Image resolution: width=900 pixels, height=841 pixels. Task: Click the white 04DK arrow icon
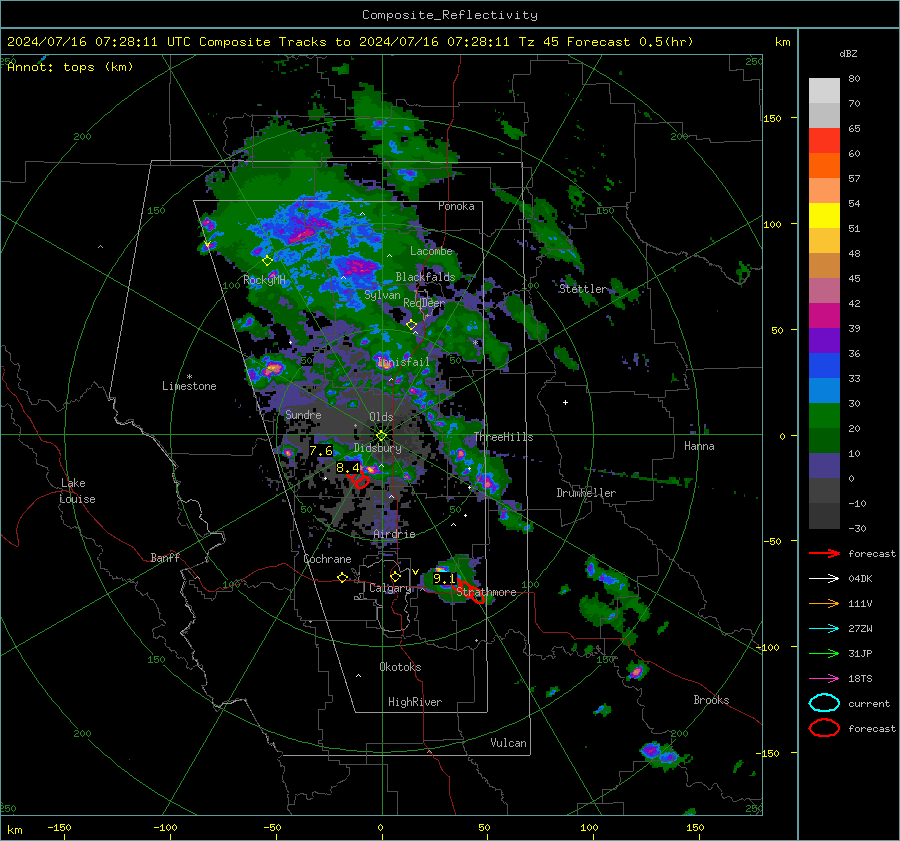click(824, 579)
